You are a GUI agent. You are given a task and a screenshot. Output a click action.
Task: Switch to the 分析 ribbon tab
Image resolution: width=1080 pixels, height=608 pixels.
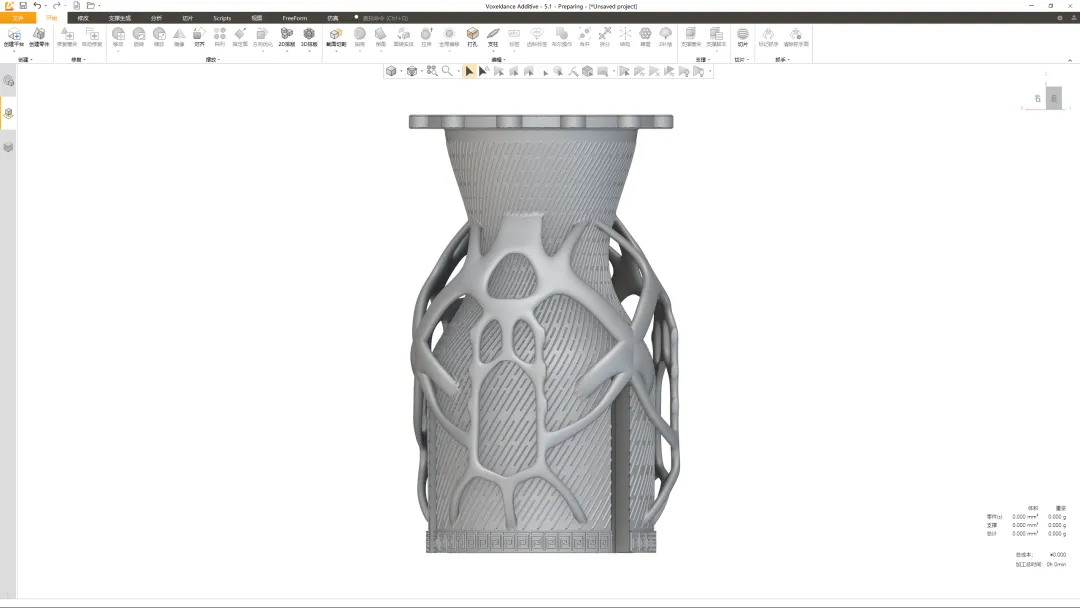coord(156,18)
